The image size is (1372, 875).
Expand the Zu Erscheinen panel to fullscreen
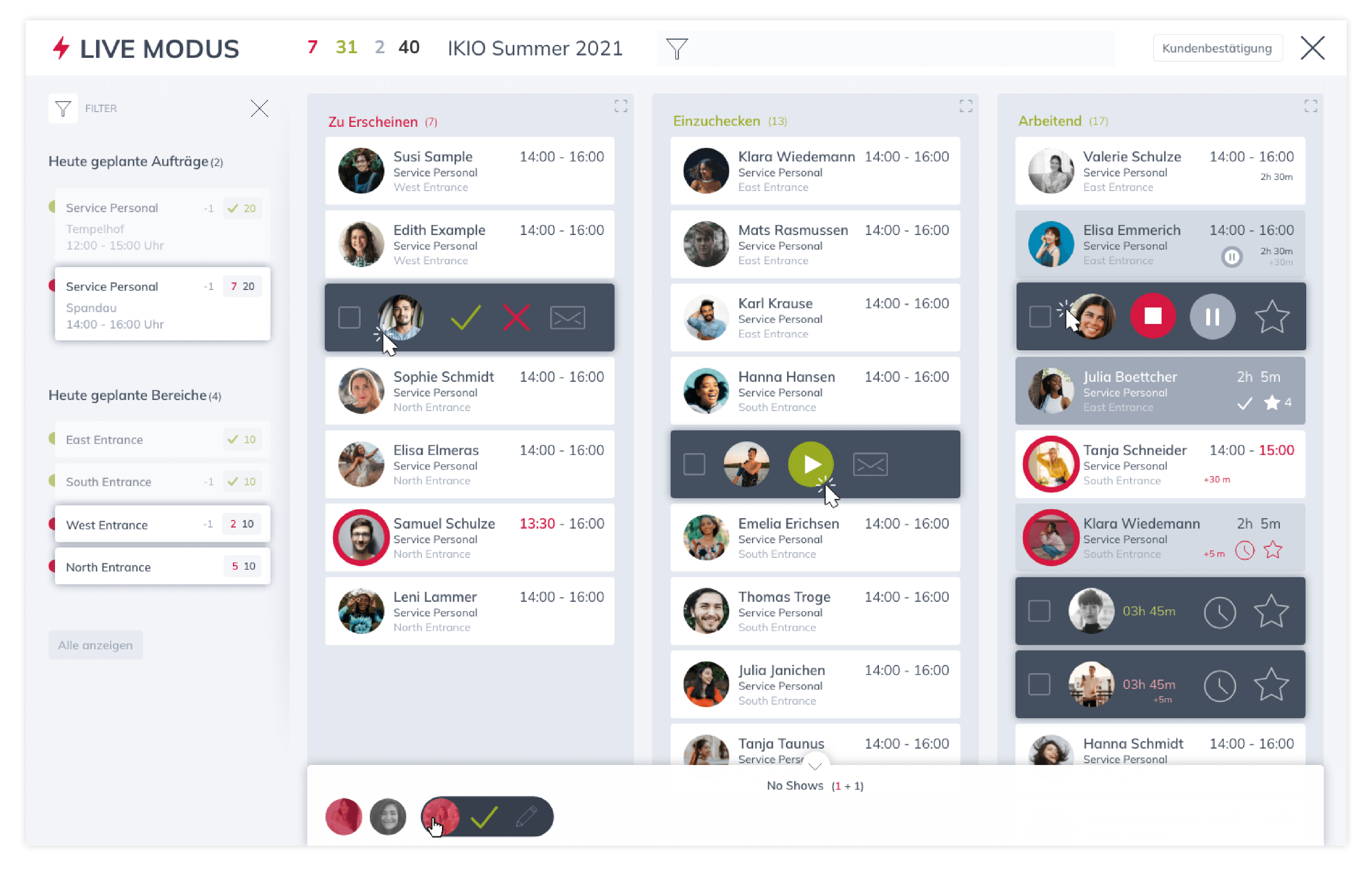pyautogui.click(x=621, y=107)
